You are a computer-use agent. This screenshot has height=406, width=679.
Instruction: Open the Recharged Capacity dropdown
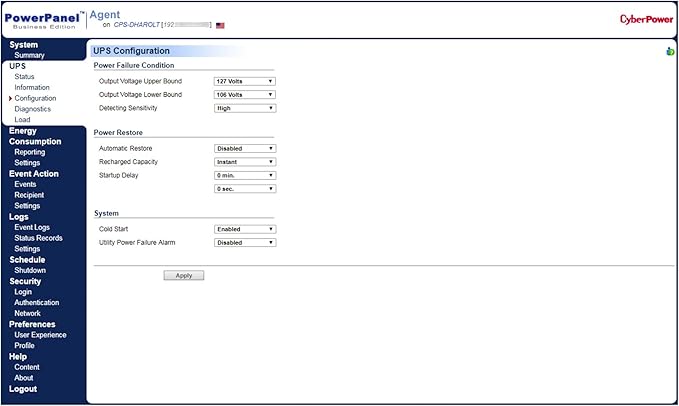pos(245,161)
